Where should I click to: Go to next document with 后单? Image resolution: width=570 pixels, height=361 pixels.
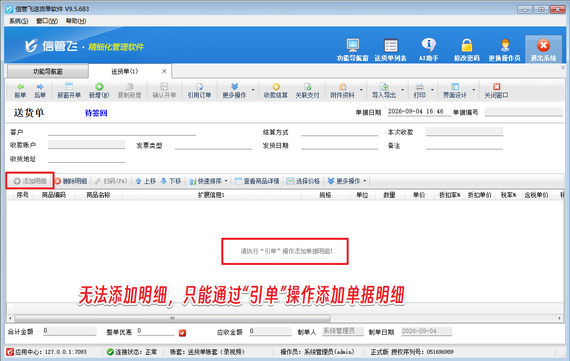40,90
